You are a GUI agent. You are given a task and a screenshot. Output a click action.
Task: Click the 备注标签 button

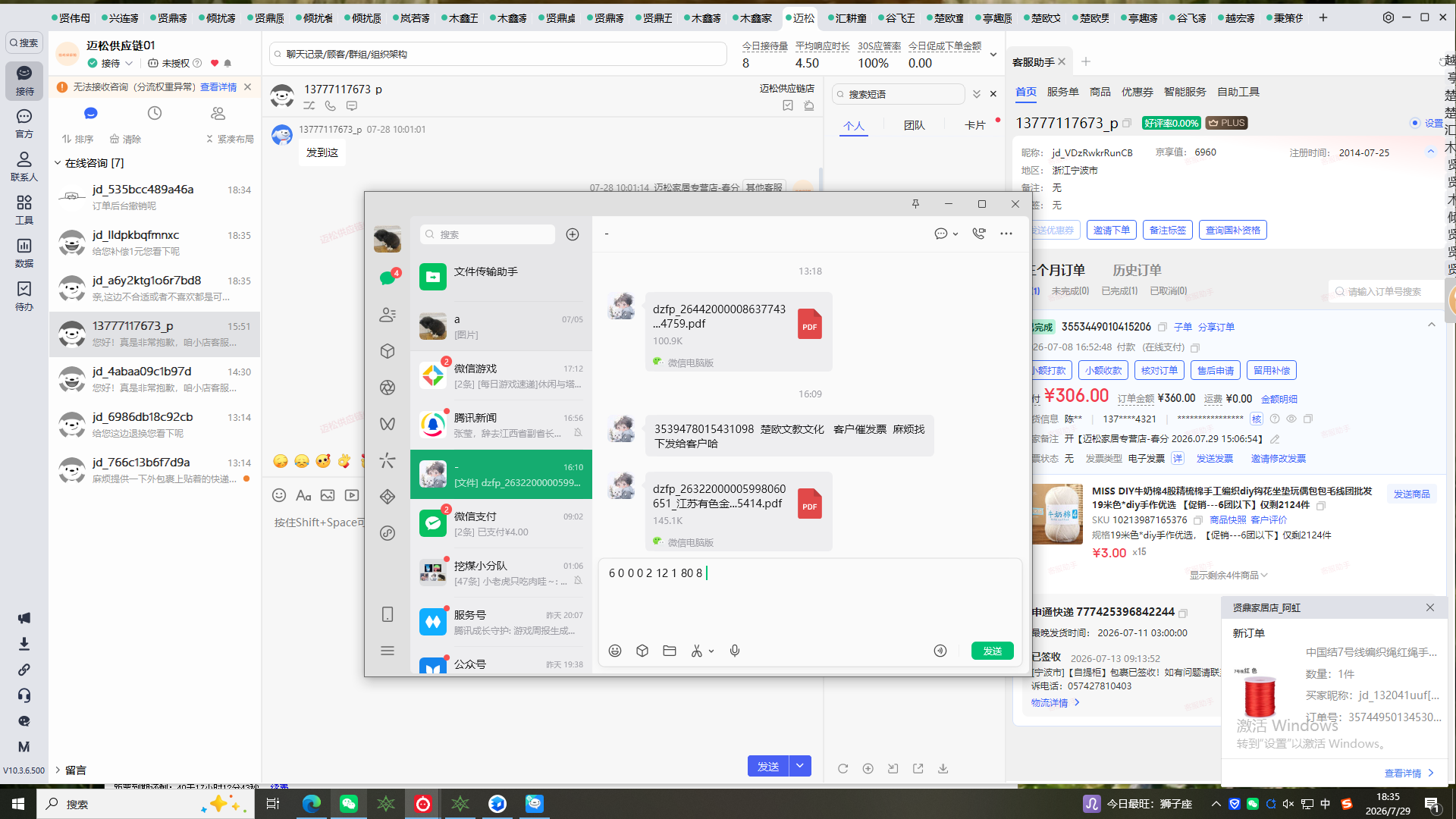[1167, 230]
